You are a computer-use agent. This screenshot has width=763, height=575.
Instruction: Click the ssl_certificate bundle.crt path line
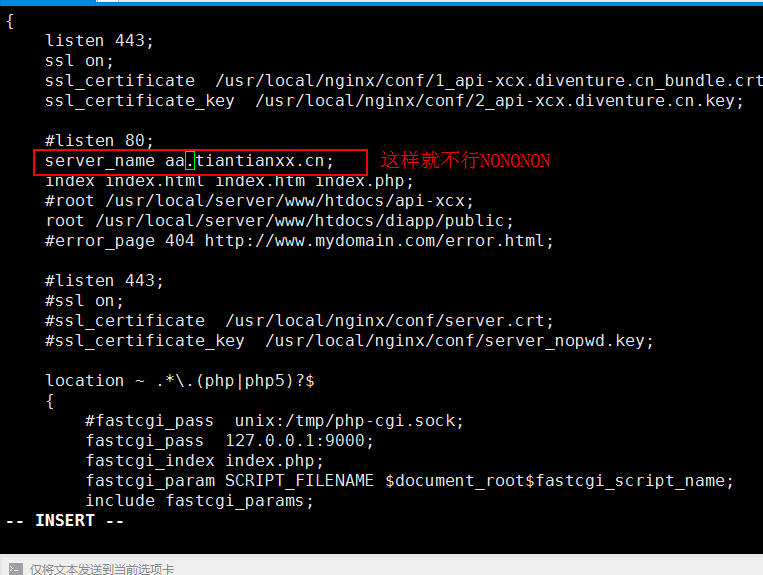pyautogui.click(x=404, y=81)
